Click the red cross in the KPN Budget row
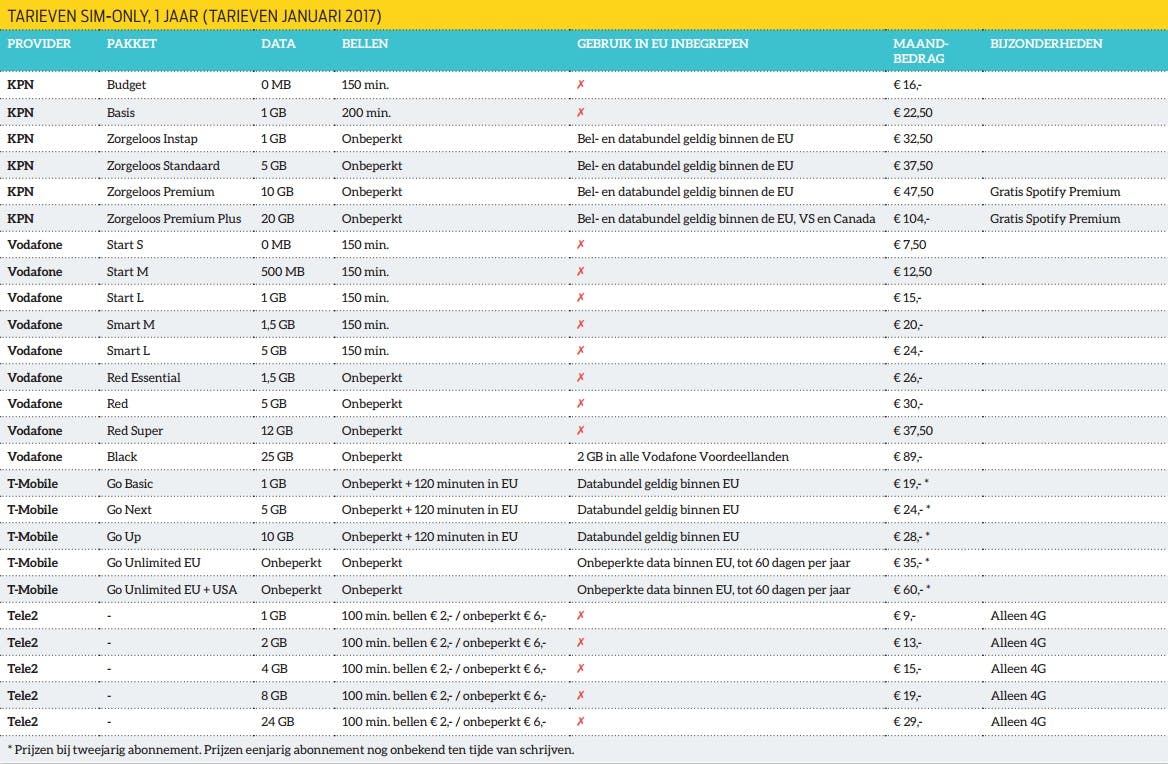This screenshot has height=764, width=1168. tap(580, 85)
